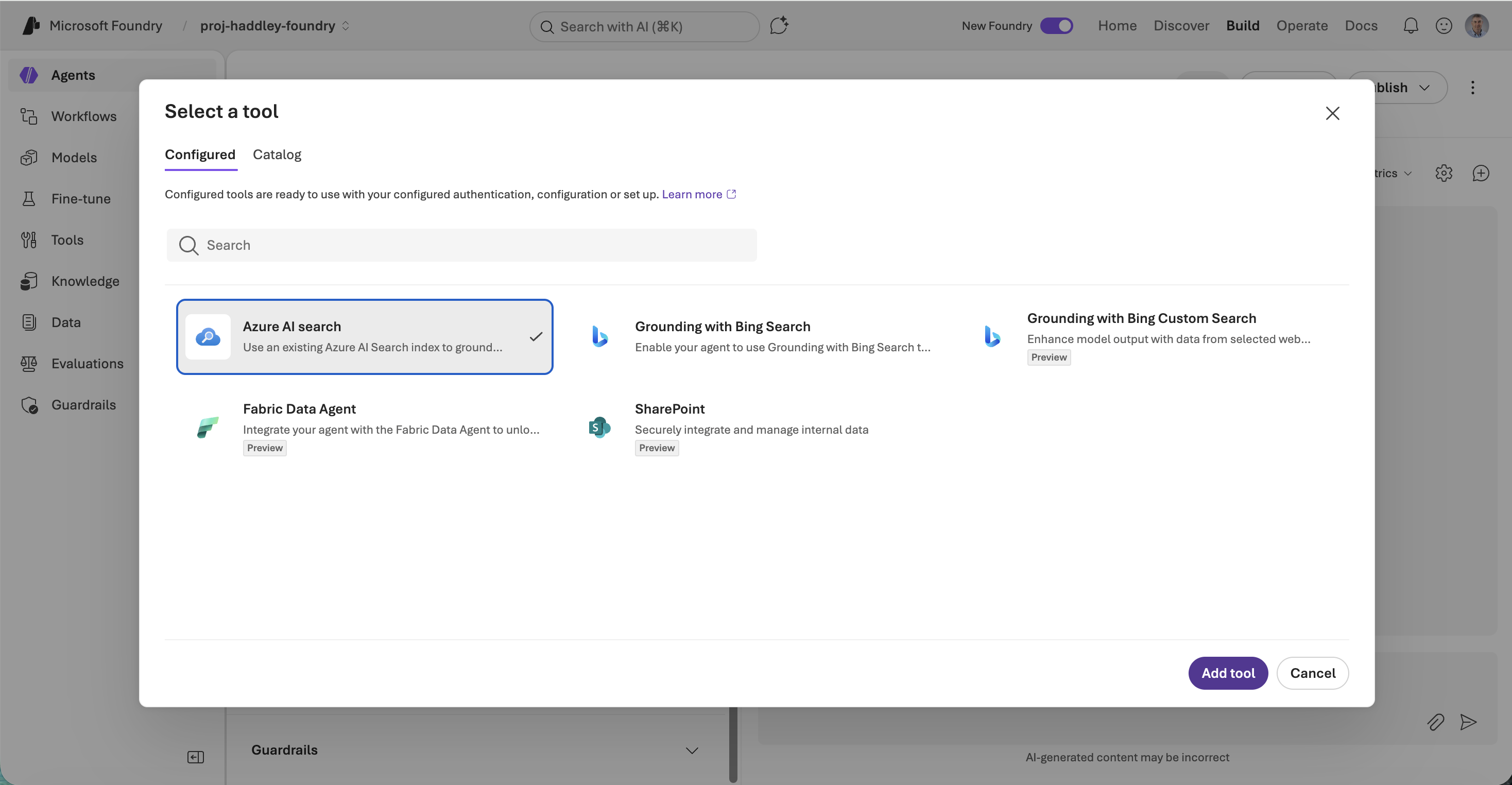Open the Operate menu item
The image size is (1512, 785).
click(x=1302, y=25)
